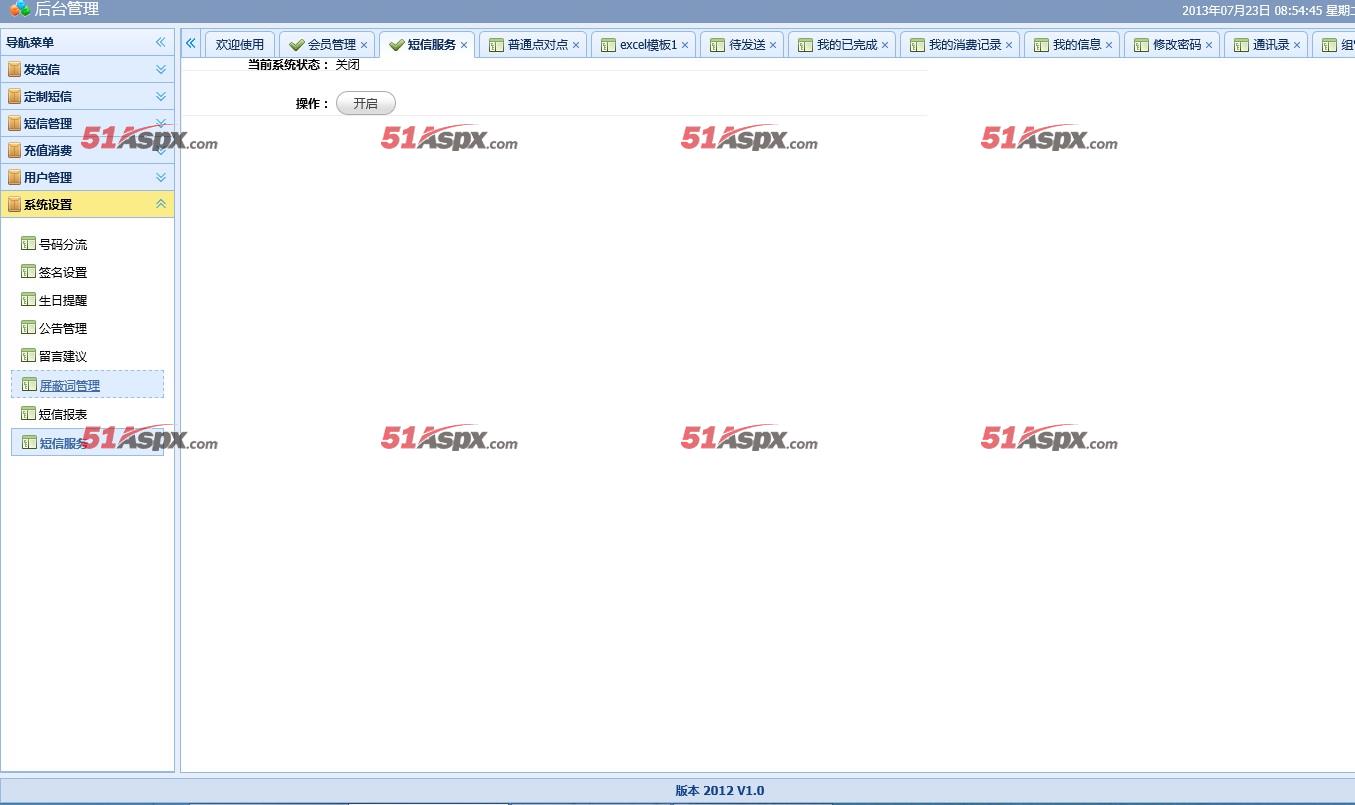The image size is (1355, 805).
Task: Close the 短信服务 tab
Action: [464, 45]
